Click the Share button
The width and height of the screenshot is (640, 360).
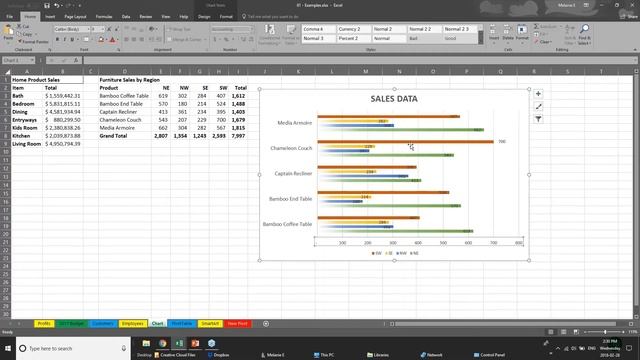[629, 17]
